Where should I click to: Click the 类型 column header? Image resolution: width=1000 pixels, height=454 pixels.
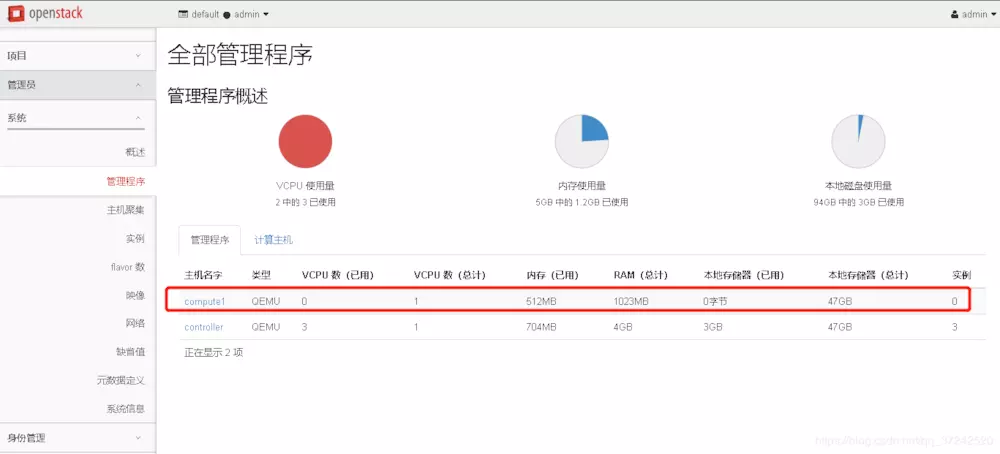[x=261, y=275]
